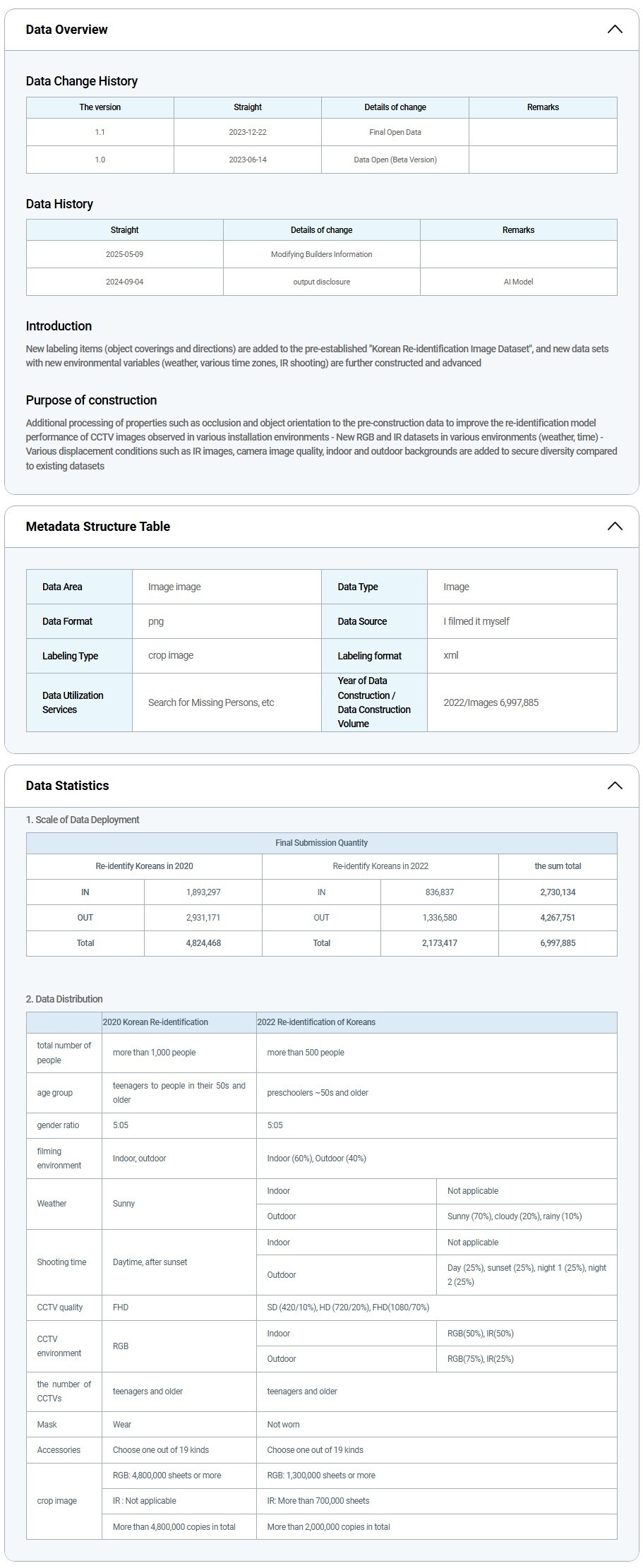Select the 4,267,751 OUT sum cell
The image size is (643, 1568).
pyautogui.click(x=558, y=918)
